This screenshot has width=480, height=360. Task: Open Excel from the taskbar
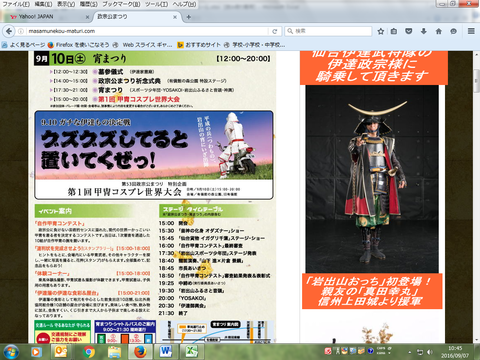(191, 352)
